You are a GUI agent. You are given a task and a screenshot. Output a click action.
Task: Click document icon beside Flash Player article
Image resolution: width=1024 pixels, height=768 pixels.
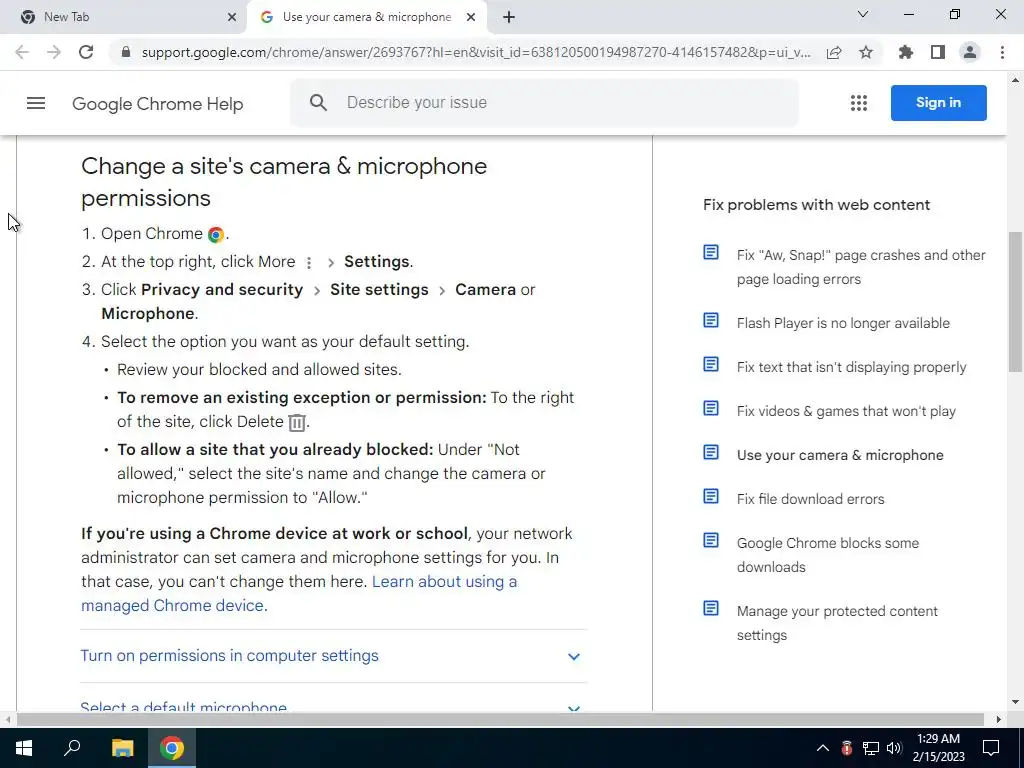(x=711, y=320)
